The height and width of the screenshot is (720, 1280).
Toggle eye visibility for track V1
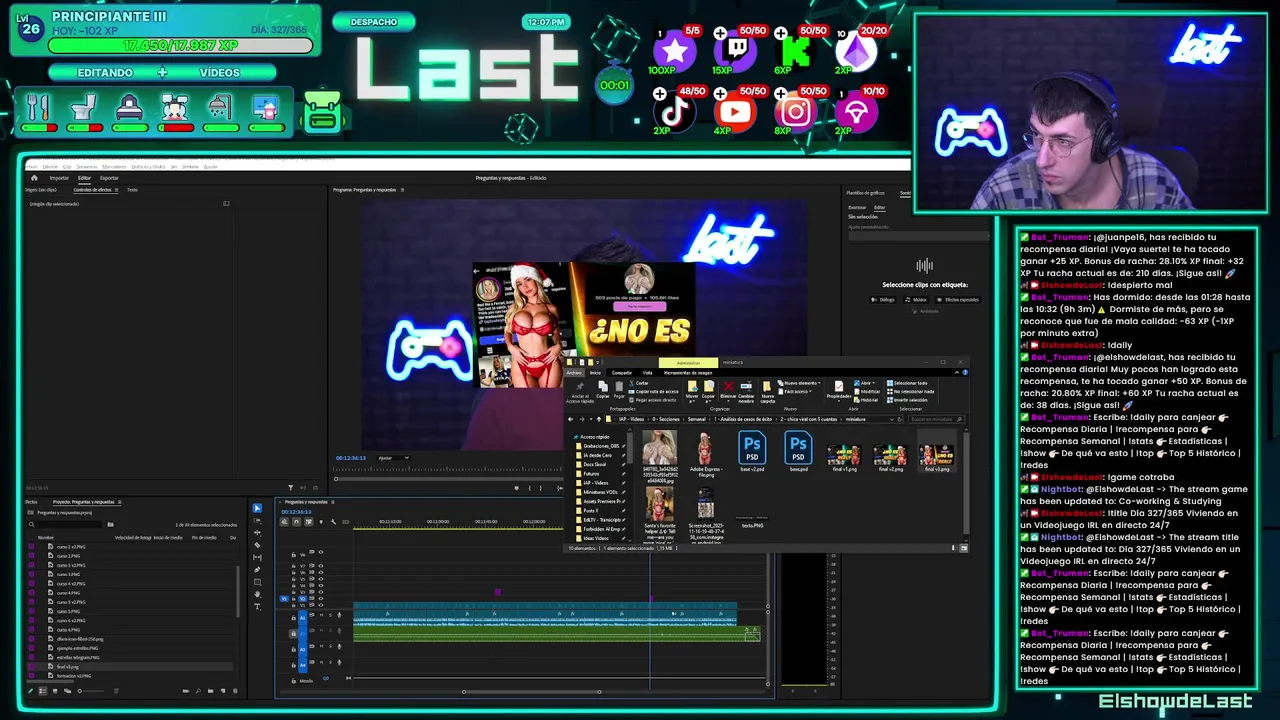point(321,605)
